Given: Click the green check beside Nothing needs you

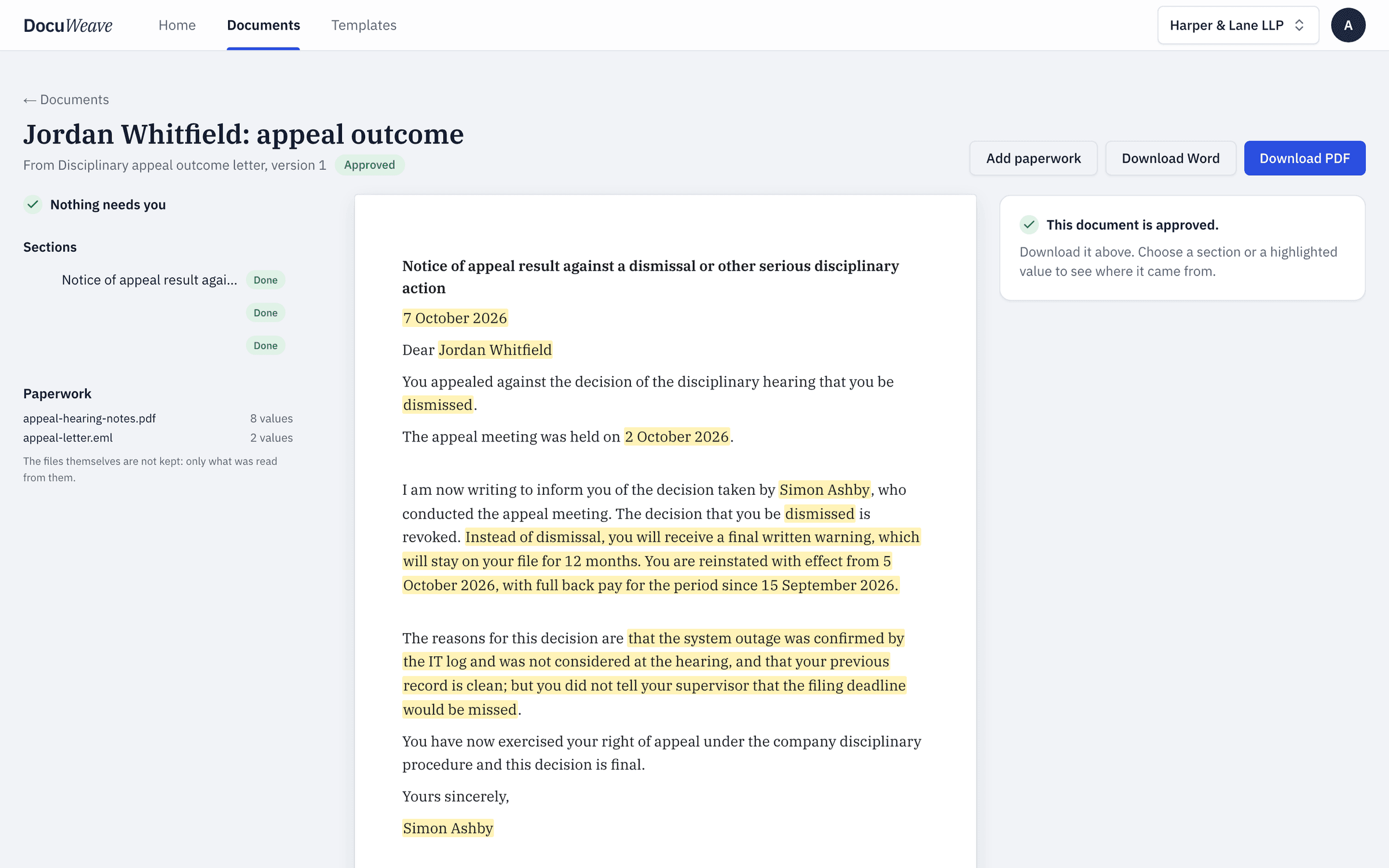Looking at the screenshot, I should click(33, 204).
